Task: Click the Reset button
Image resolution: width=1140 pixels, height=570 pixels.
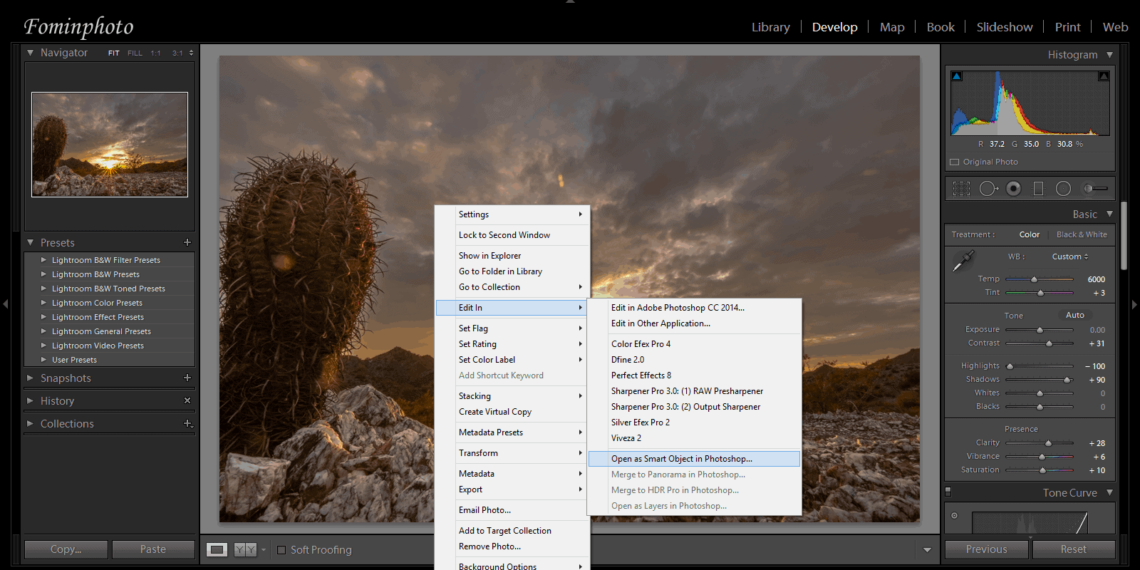Action: 1073,549
